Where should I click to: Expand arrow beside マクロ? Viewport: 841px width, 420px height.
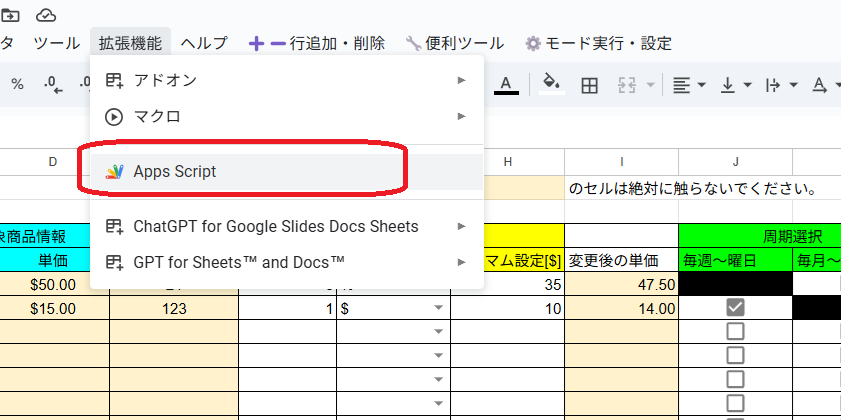[462, 116]
